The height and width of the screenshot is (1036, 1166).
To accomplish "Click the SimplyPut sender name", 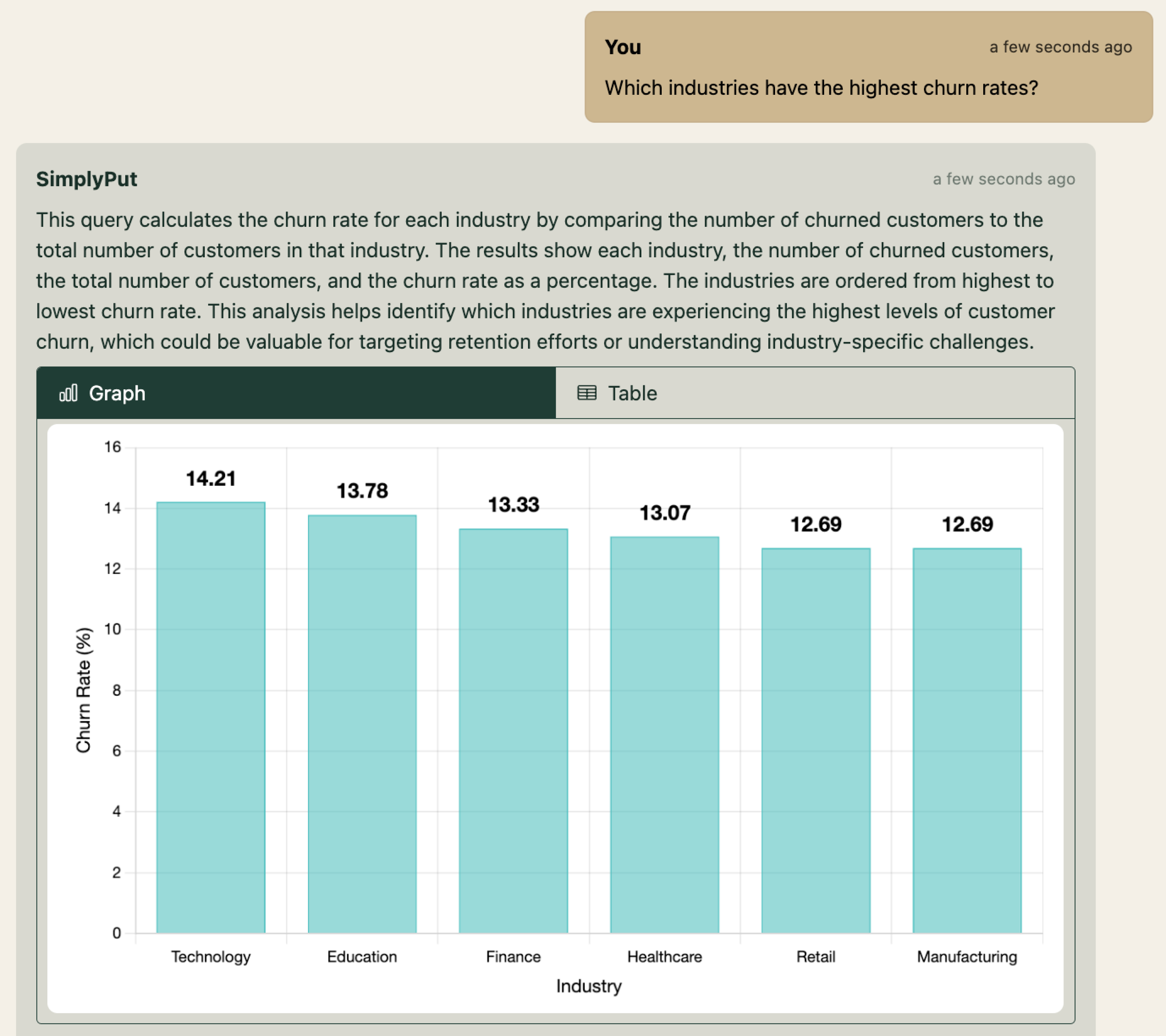I will click(87, 179).
